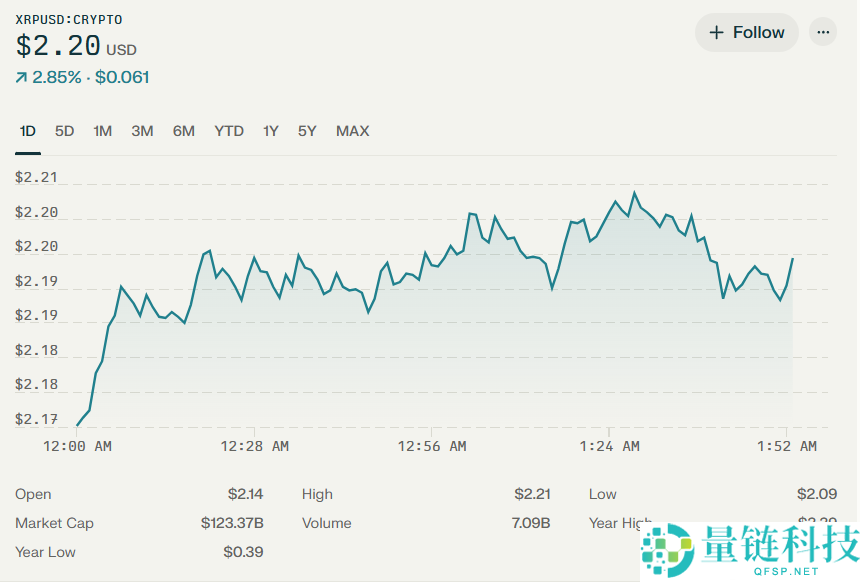Image resolution: width=860 pixels, height=582 pixels.
Task: Click the 2.85% · $0.061 change text
Action: 90,77
